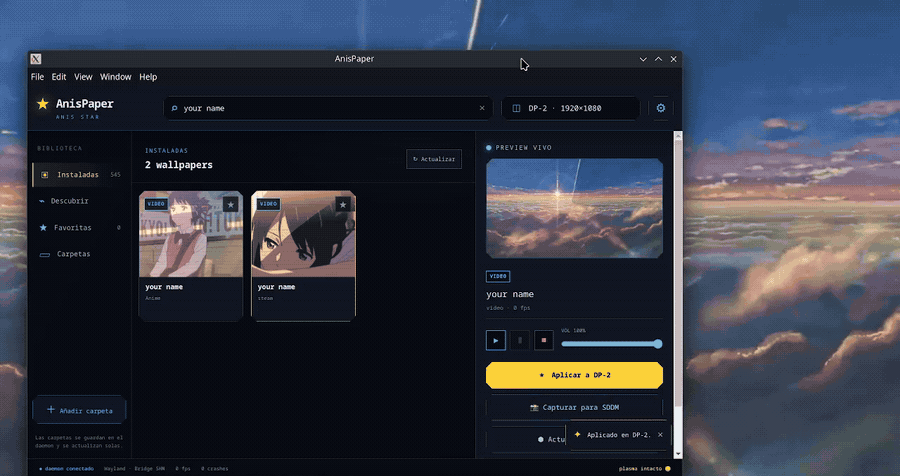Apply wallpaper with 'Aplicar a DP-2'
900x476 pixels.
click(x=575, y=375)
